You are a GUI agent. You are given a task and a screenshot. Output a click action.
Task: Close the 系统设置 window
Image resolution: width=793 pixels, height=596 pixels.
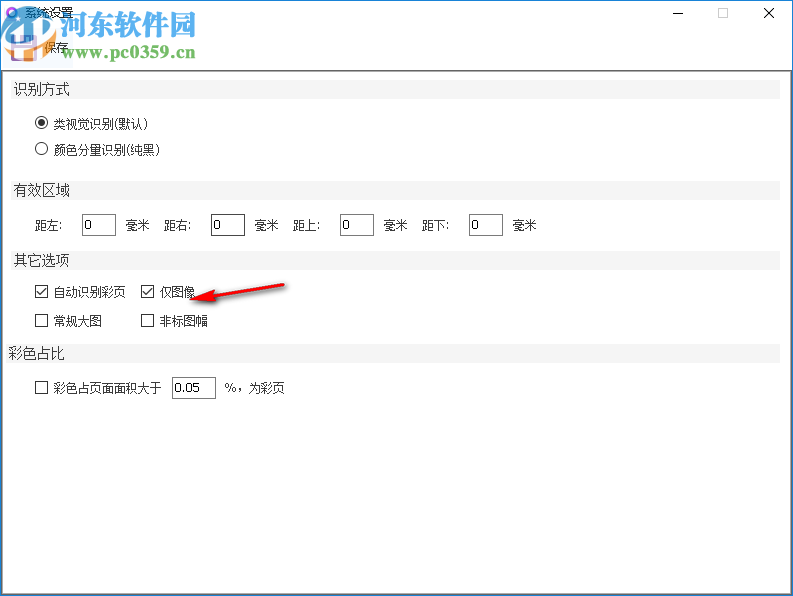click(769, 13)
